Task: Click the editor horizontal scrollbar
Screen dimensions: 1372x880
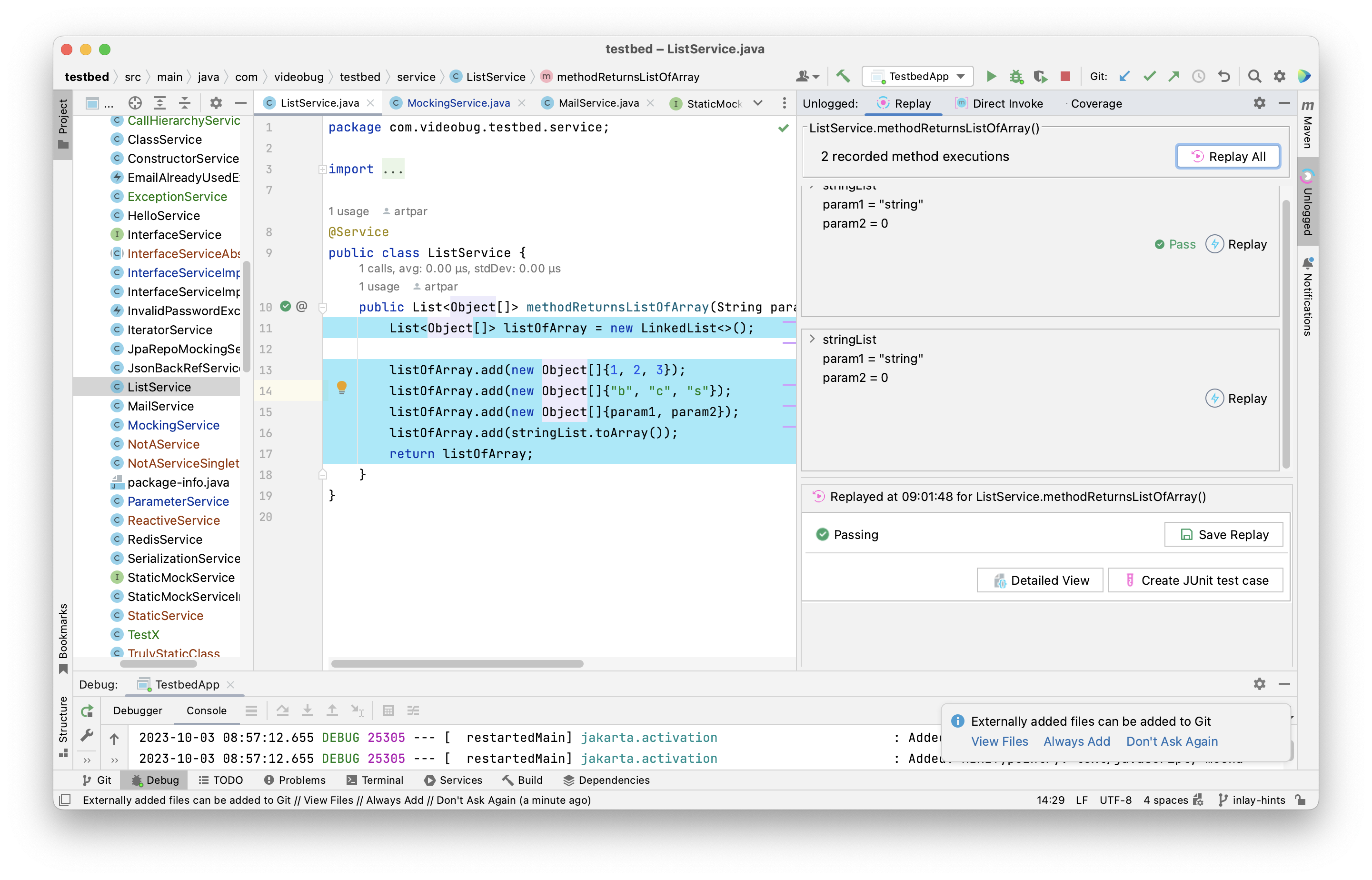Action: [457, 663]
